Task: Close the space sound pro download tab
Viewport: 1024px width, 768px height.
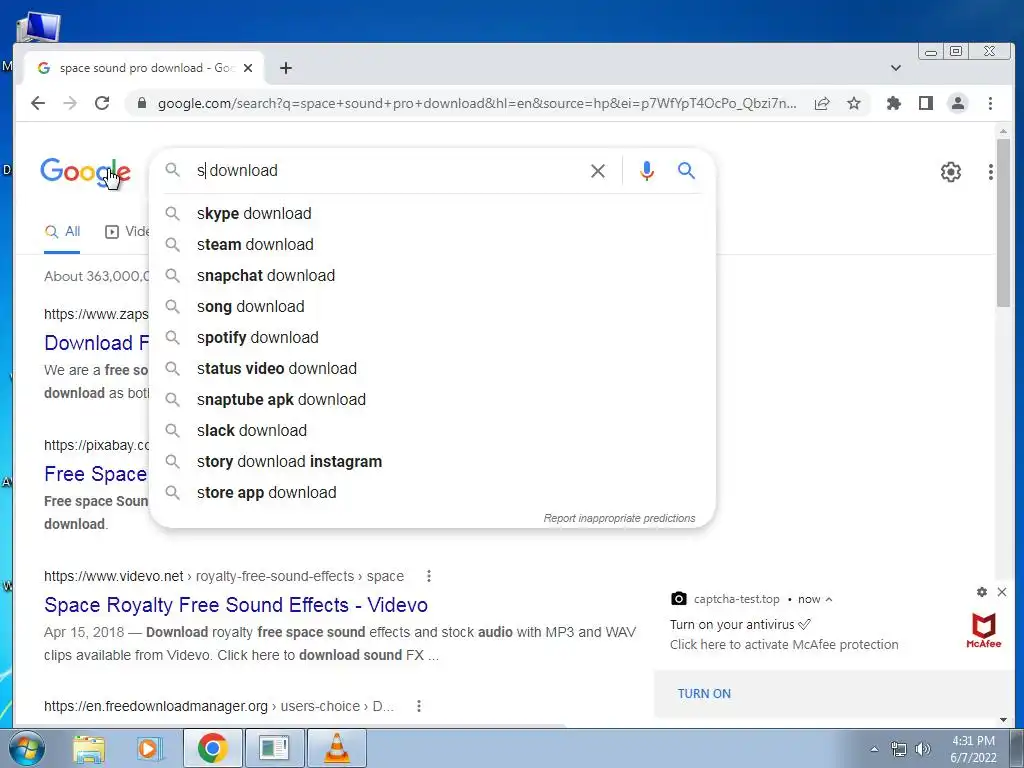Action: (248, 68)
